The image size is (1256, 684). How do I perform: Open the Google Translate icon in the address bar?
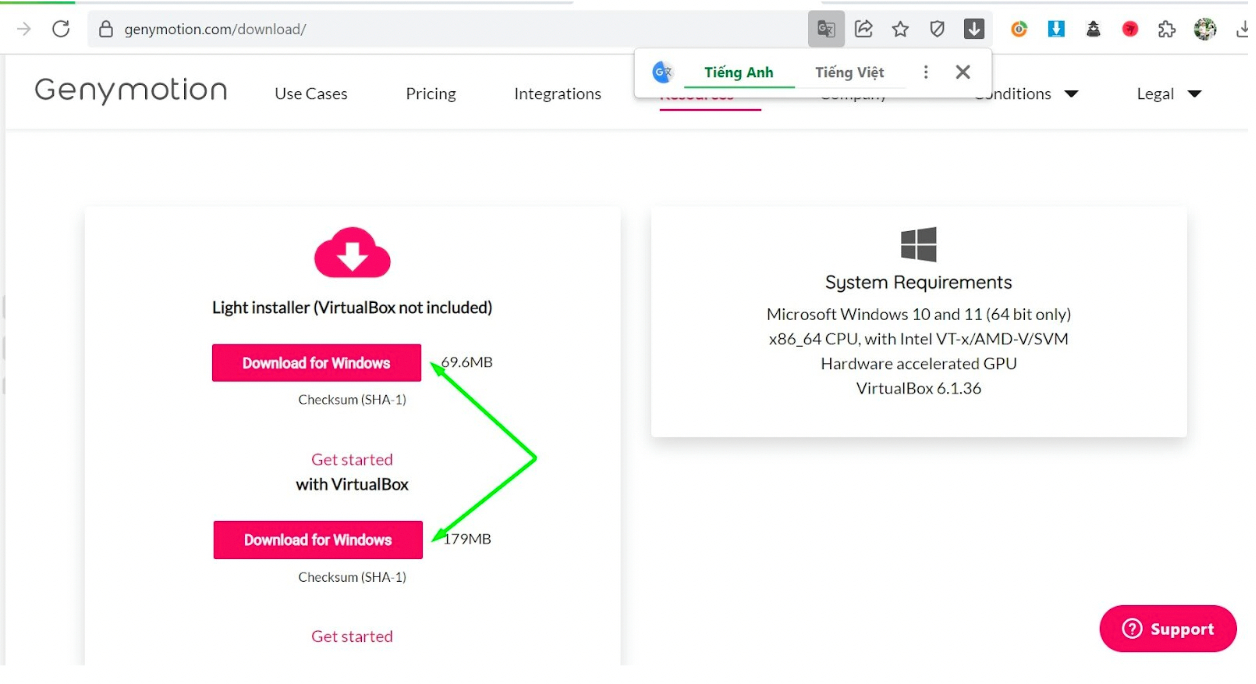pos(826,29)
